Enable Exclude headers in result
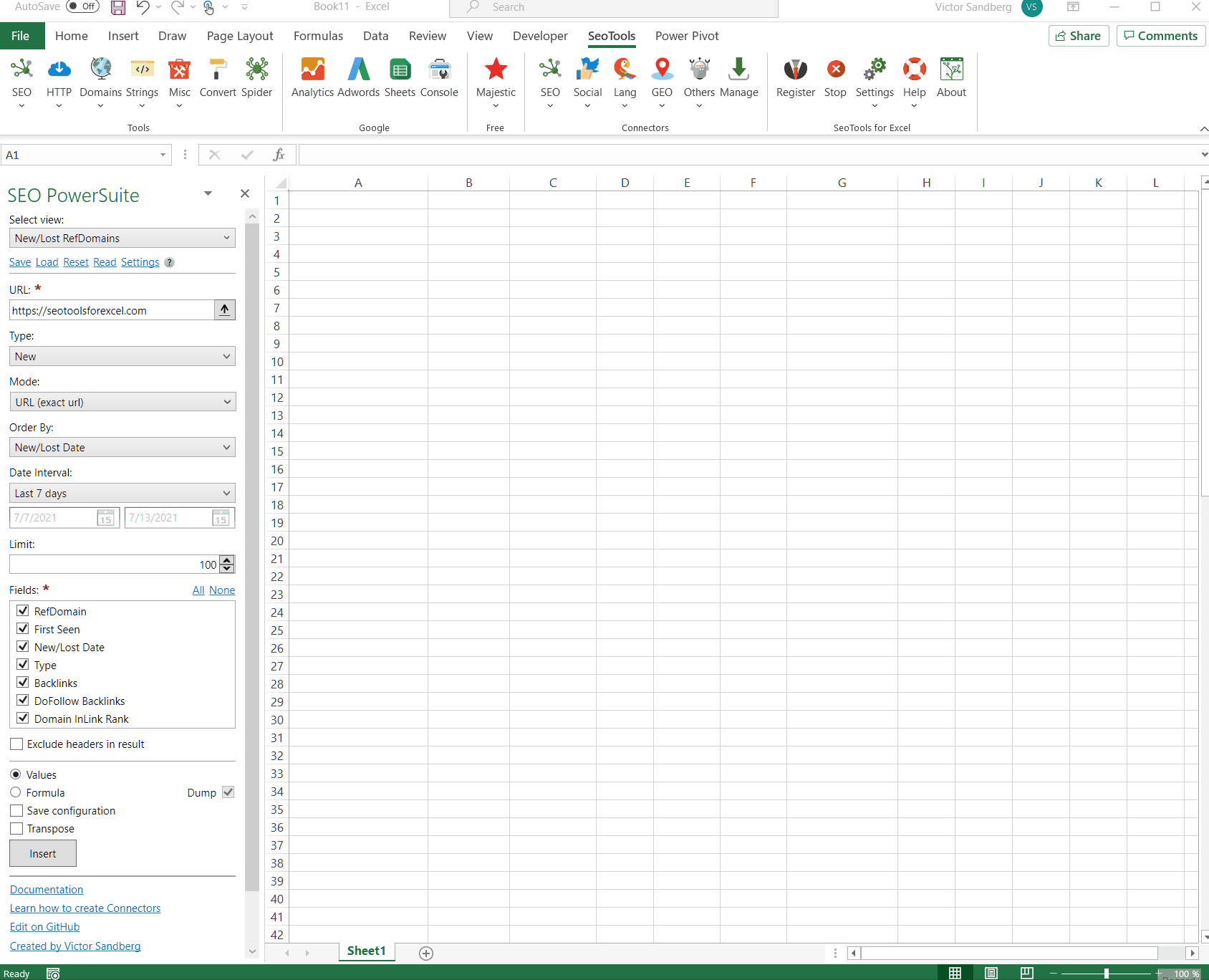1209x980 pixels. click(16, 744)
